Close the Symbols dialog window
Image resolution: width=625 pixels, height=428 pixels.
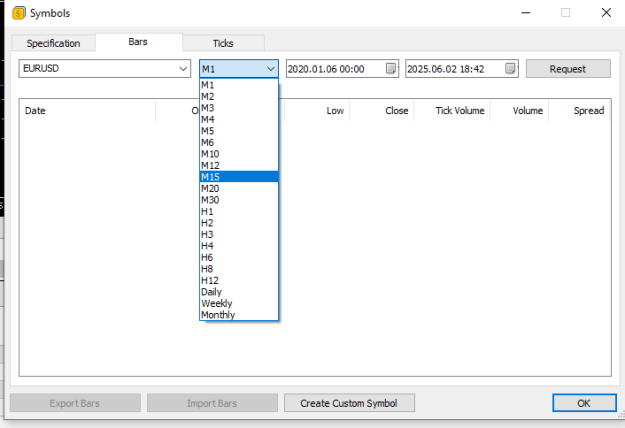[x=606, y=13]
